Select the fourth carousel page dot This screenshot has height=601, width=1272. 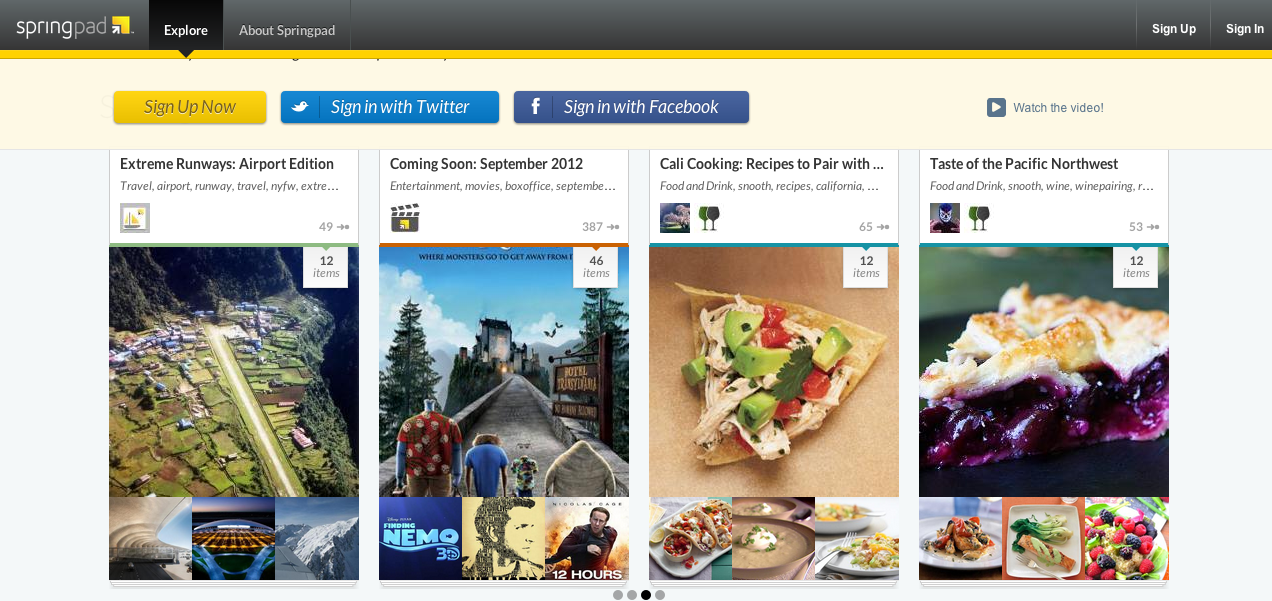point(660,595)
